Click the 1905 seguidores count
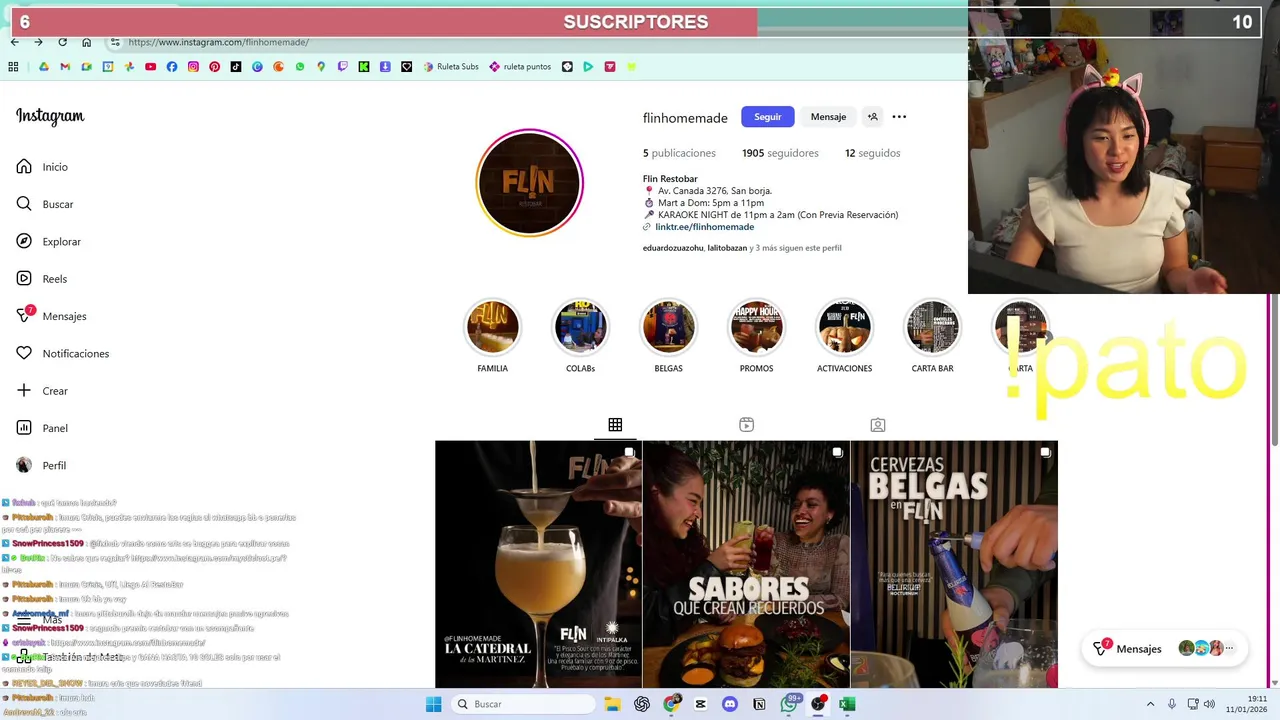The height and width of the screenshot is (720, 1280). pyautogui.click(x=780, y=153)
